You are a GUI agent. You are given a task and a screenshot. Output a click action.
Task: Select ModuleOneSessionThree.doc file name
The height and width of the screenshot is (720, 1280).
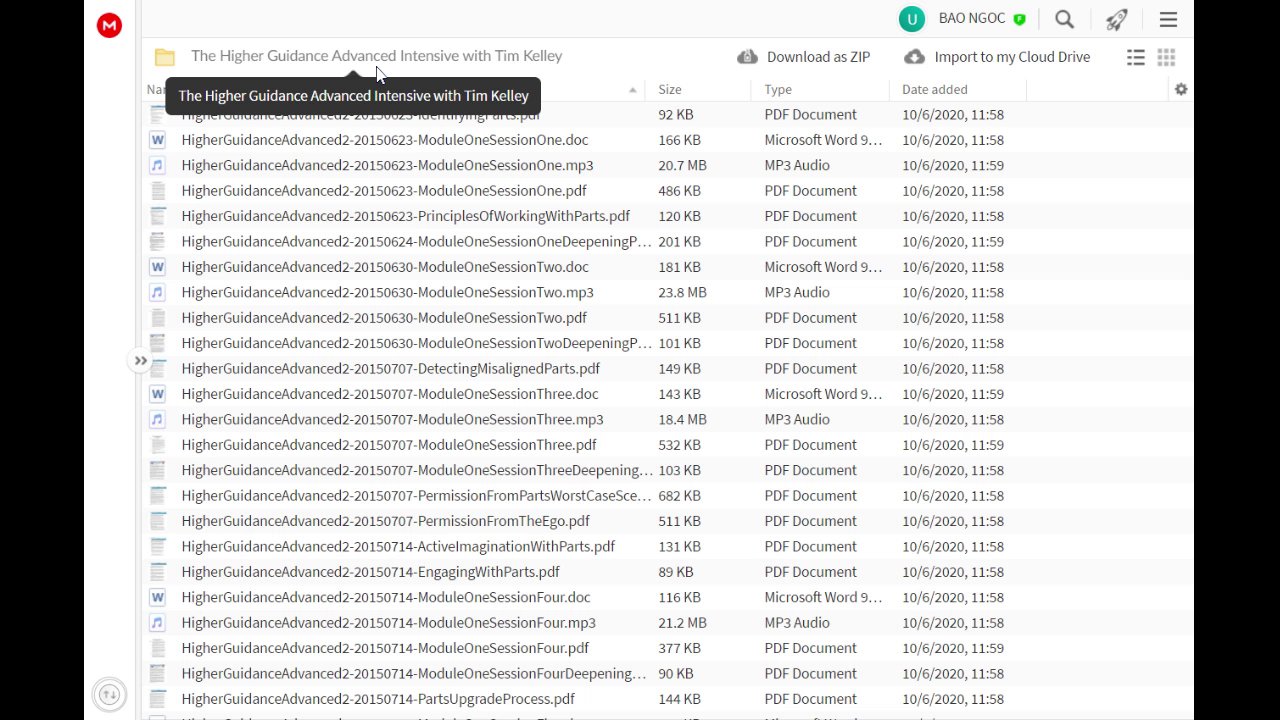pyautogui.click(x=390, y=394)
